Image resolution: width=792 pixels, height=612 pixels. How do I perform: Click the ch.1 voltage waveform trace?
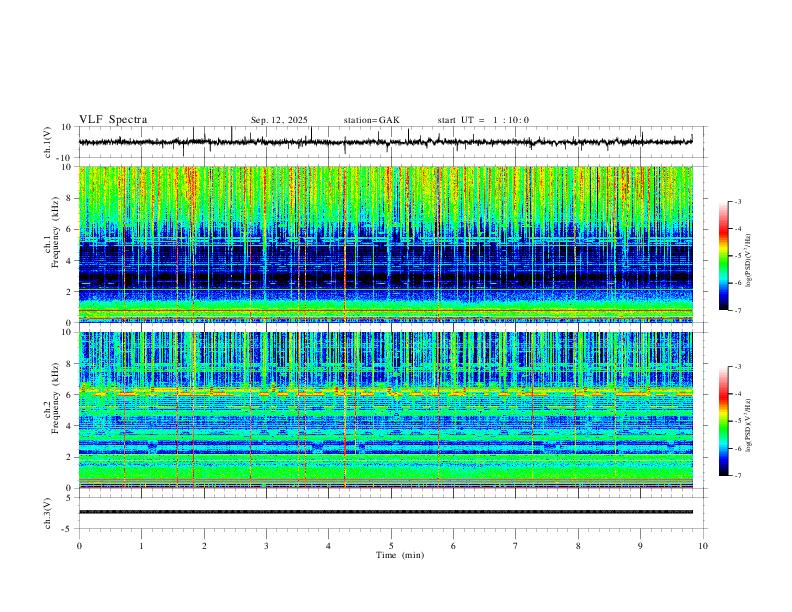385,142
